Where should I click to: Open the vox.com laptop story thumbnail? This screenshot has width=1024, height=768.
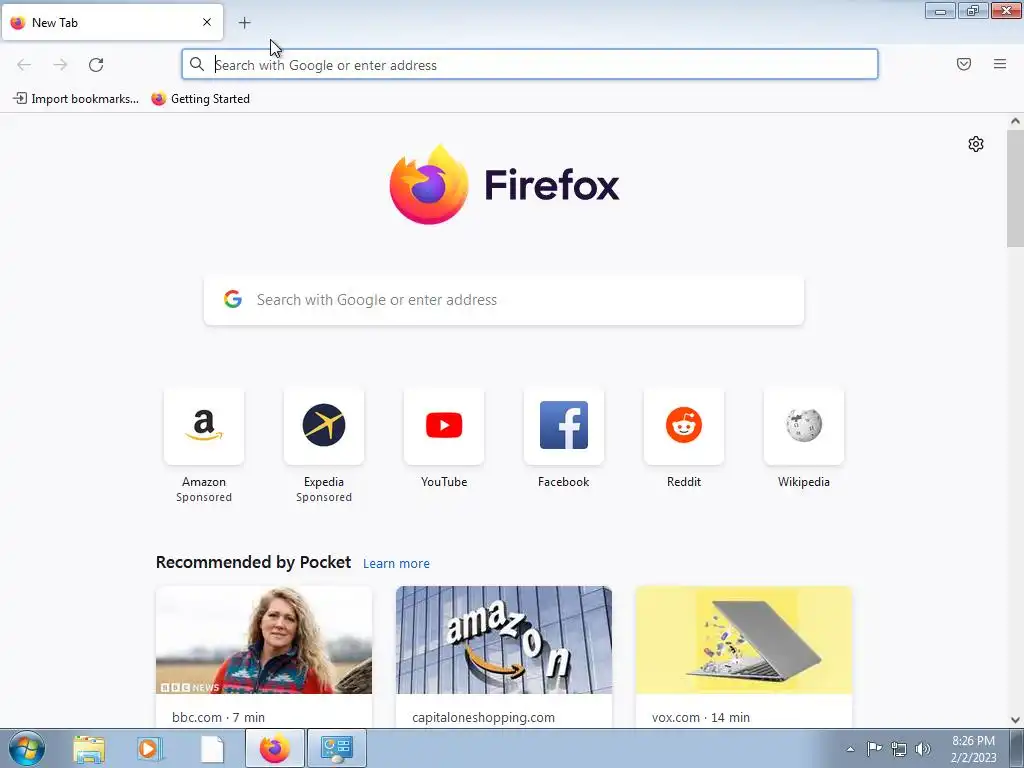coord(744,640)
